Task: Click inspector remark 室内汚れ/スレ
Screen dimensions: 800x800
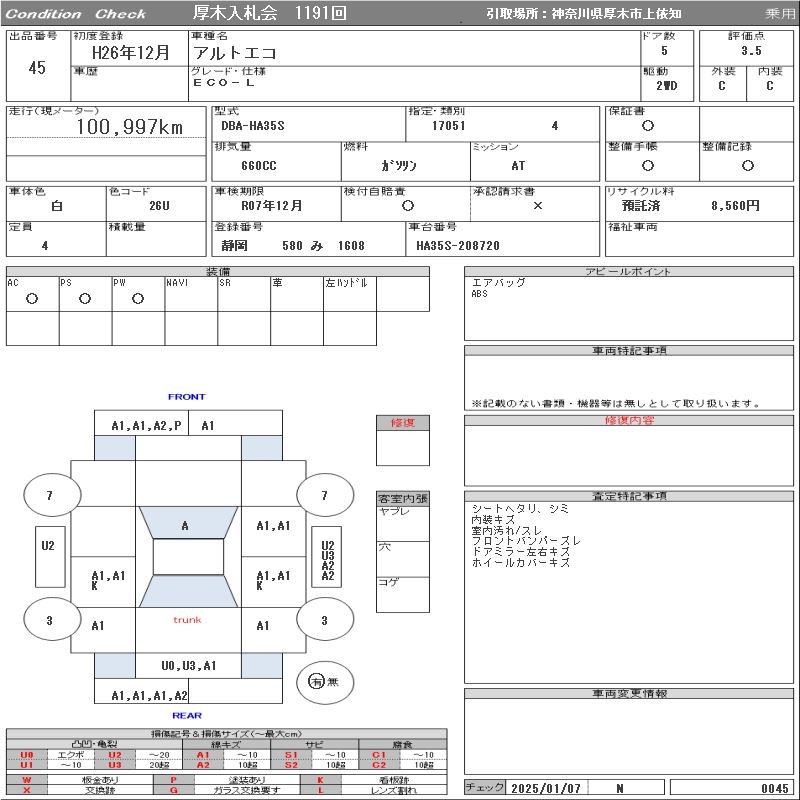Action: coord(506,531)
